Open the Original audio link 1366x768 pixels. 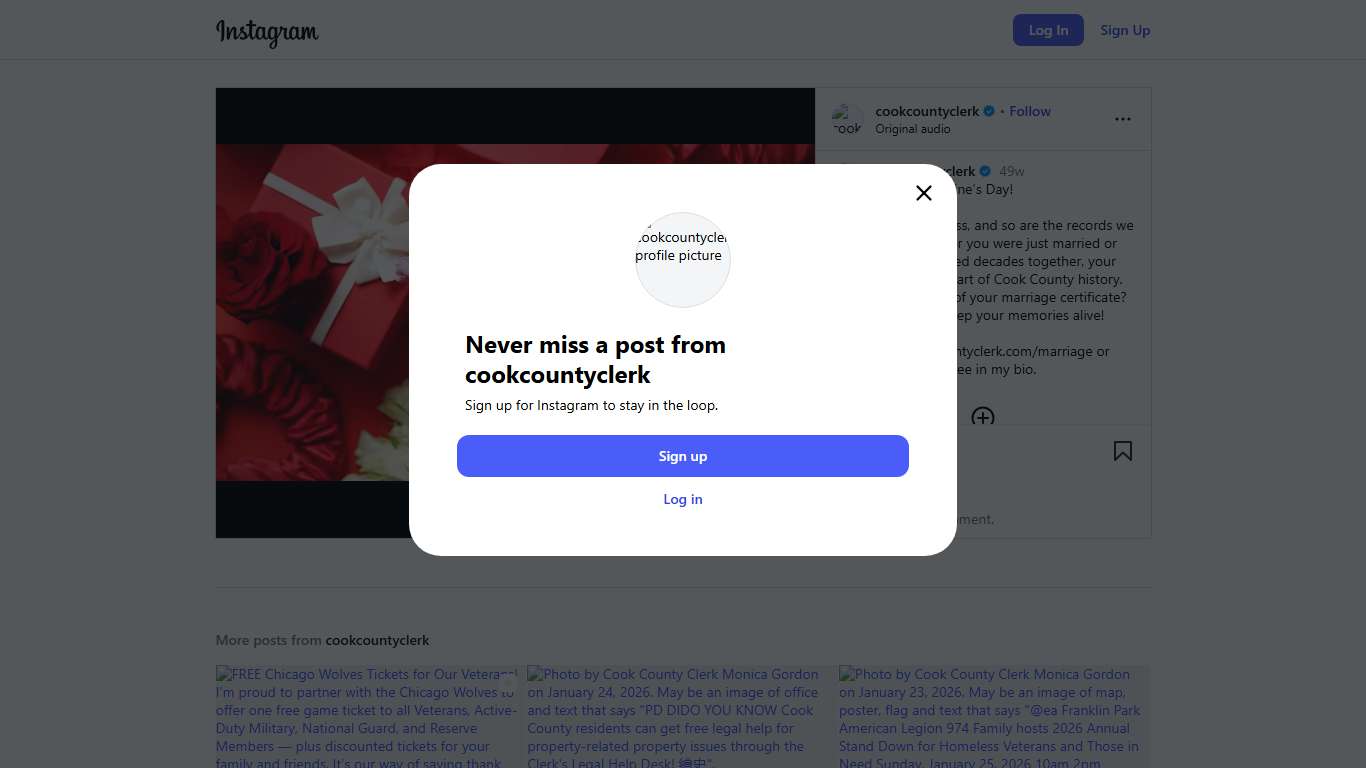click(x=912, y=129)
